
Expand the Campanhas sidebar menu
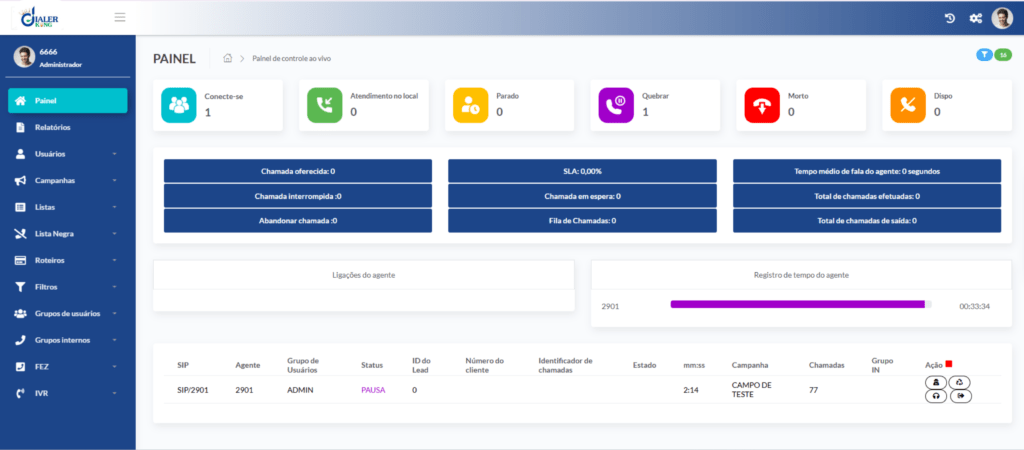[67, 181]
